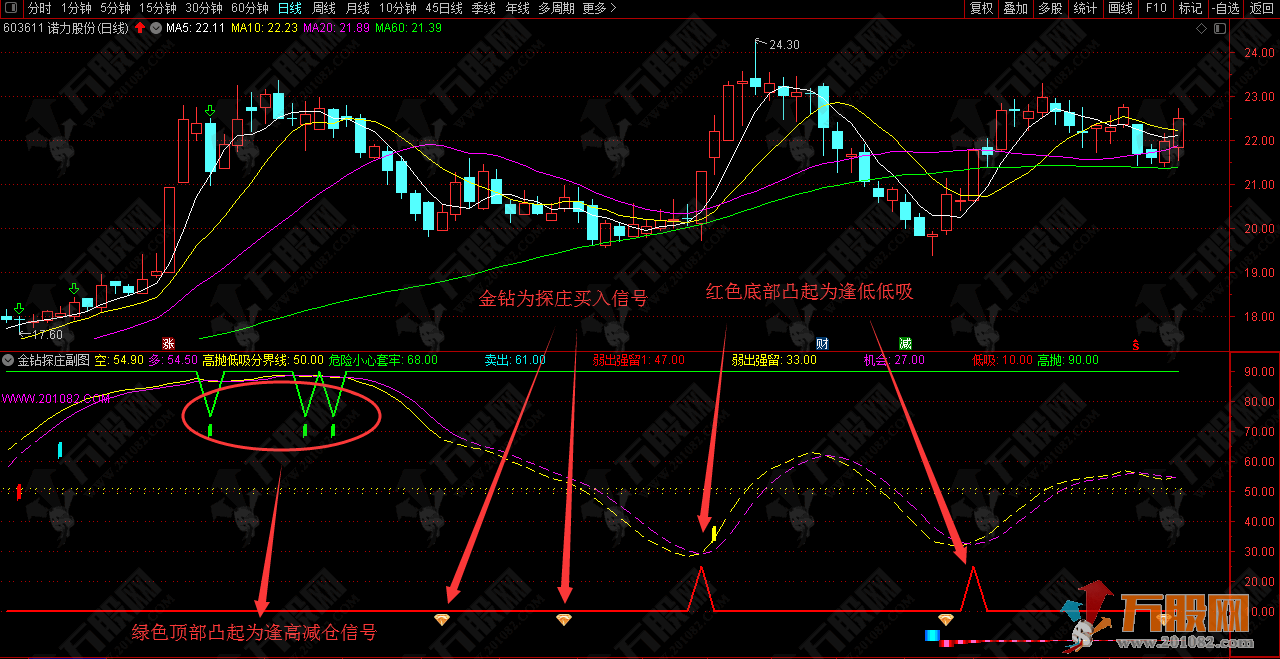The height and width of the screenshot is (659, 1280).
Task: Open the 画线 drawing tools button
Action: point(1120,8)
